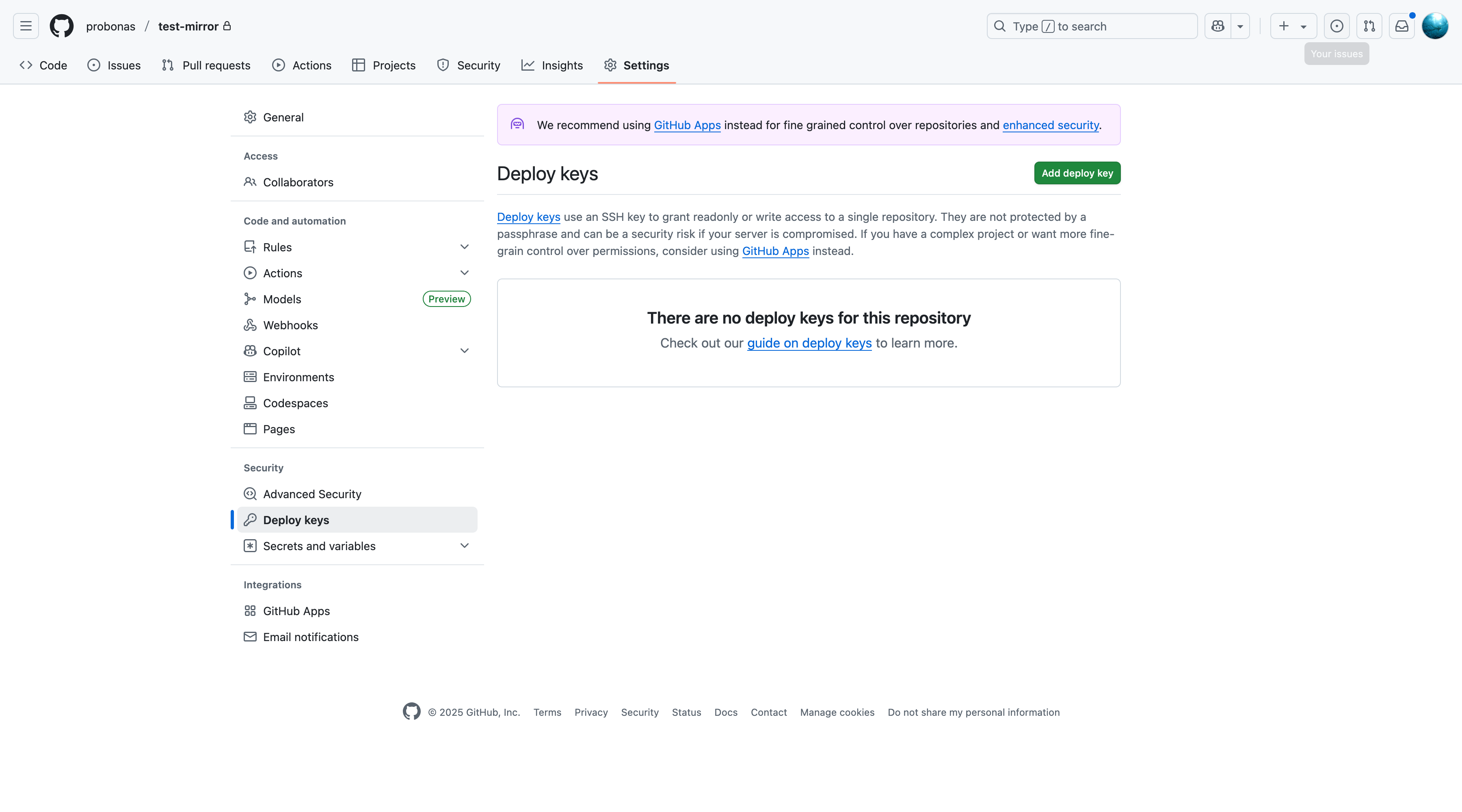1462x812 pixels.
Task: Select Email notifications under Integrations
Action: click(x=310, y=637)
